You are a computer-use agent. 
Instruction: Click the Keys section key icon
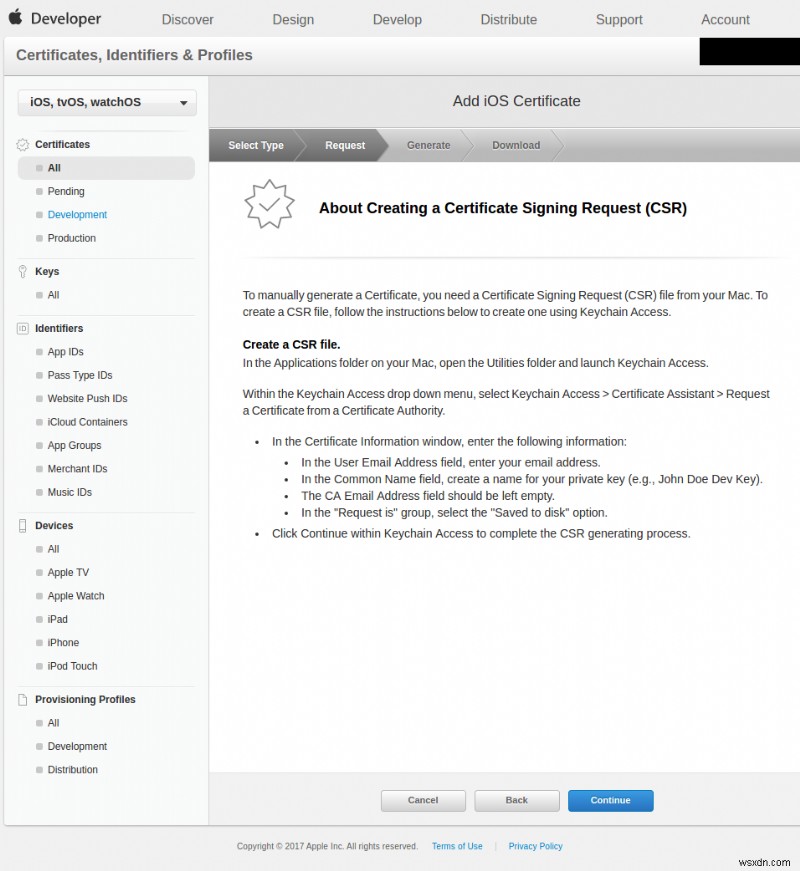click(x=22, y=272)
